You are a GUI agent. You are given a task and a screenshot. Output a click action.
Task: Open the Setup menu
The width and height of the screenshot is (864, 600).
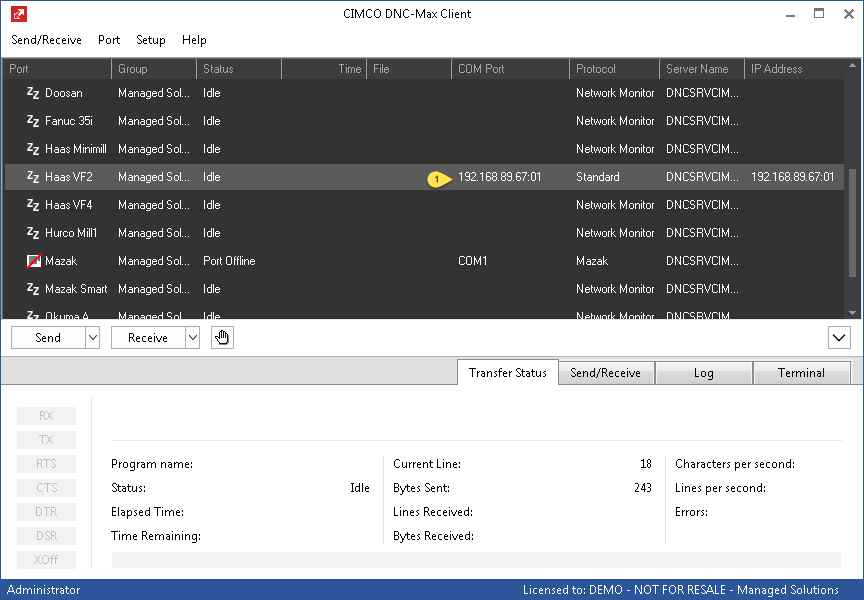click(150, 40)
